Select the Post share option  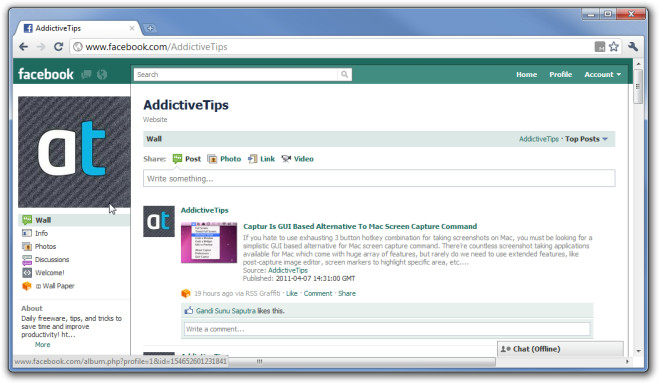coord(193,159)
